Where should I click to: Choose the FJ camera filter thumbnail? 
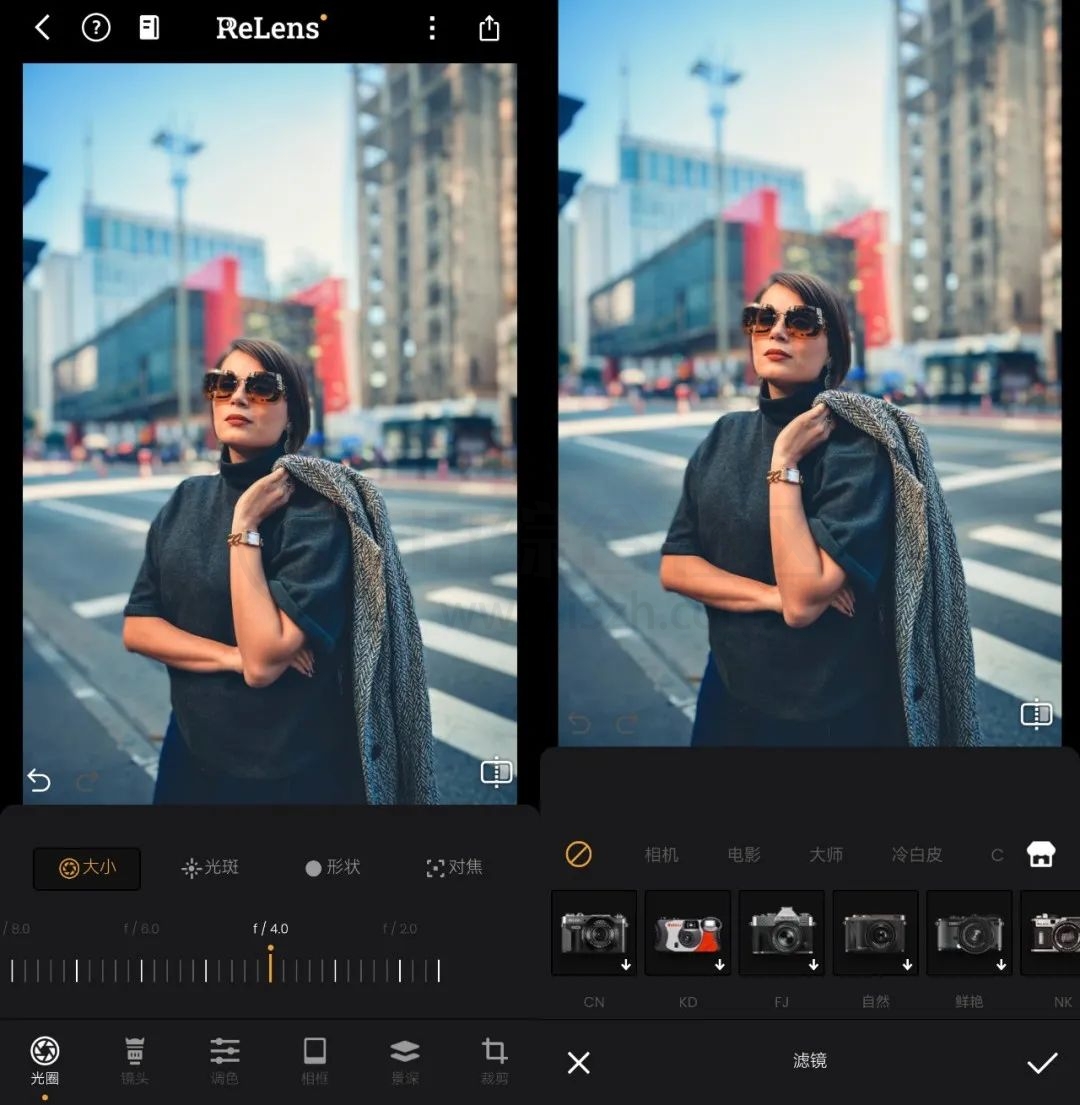pos(781,932)
